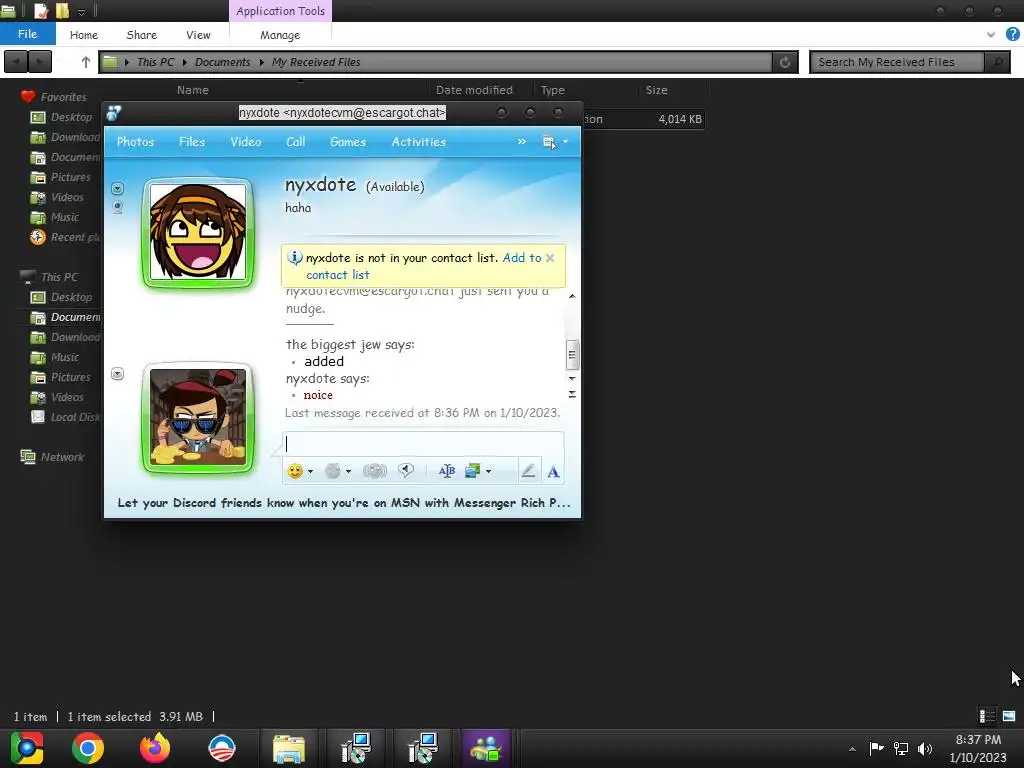Open the Activities menu in Messenger

click(419, 142)
